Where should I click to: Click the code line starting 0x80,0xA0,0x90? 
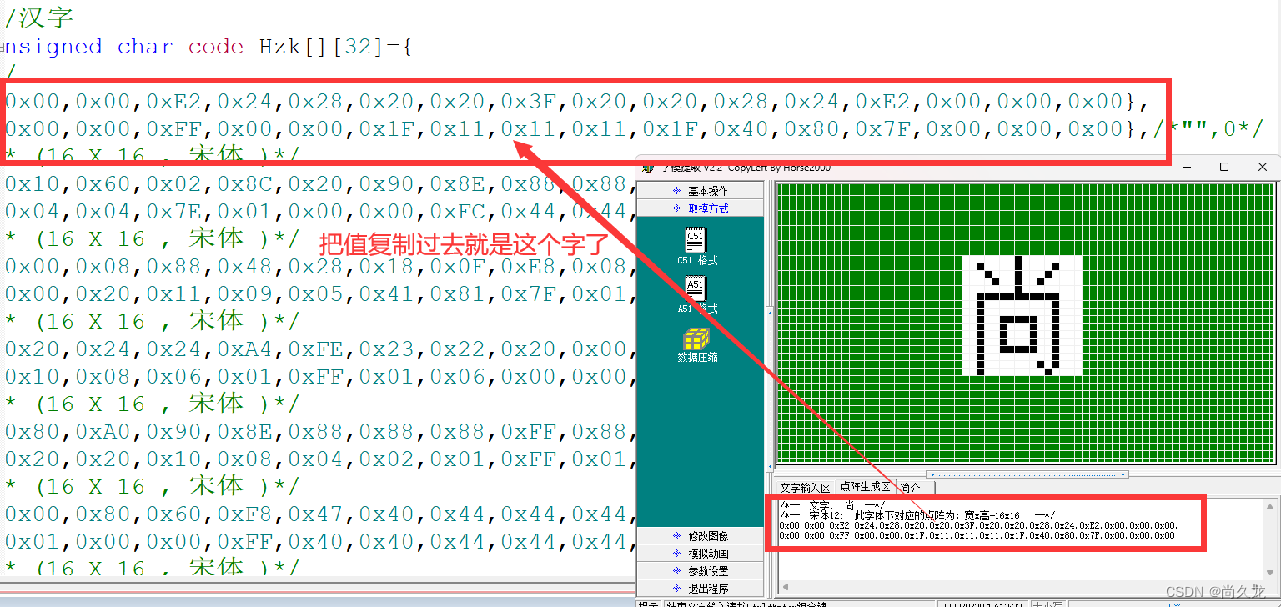pos(320,431)
